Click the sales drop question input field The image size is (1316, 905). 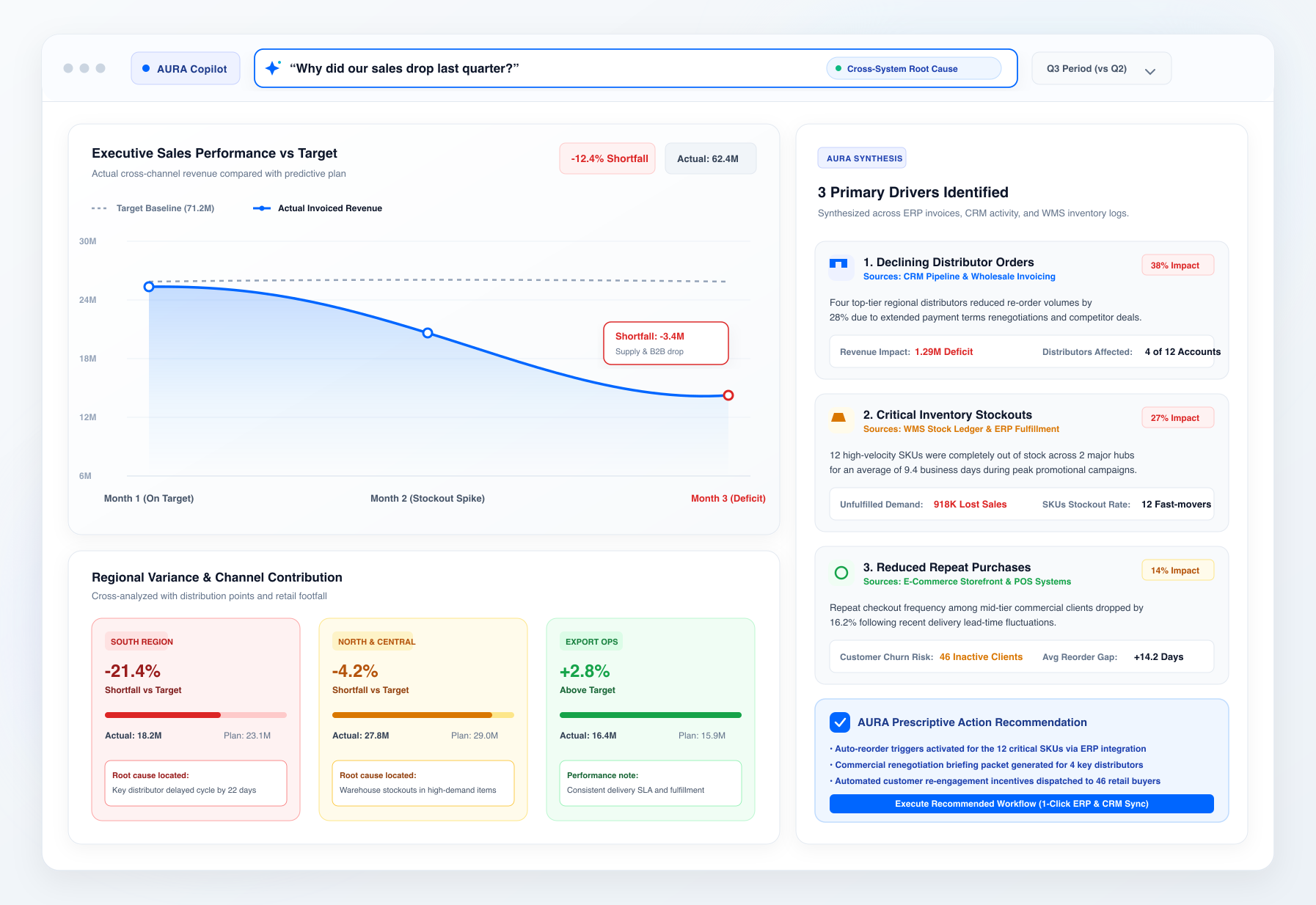(x=635, y=68)
